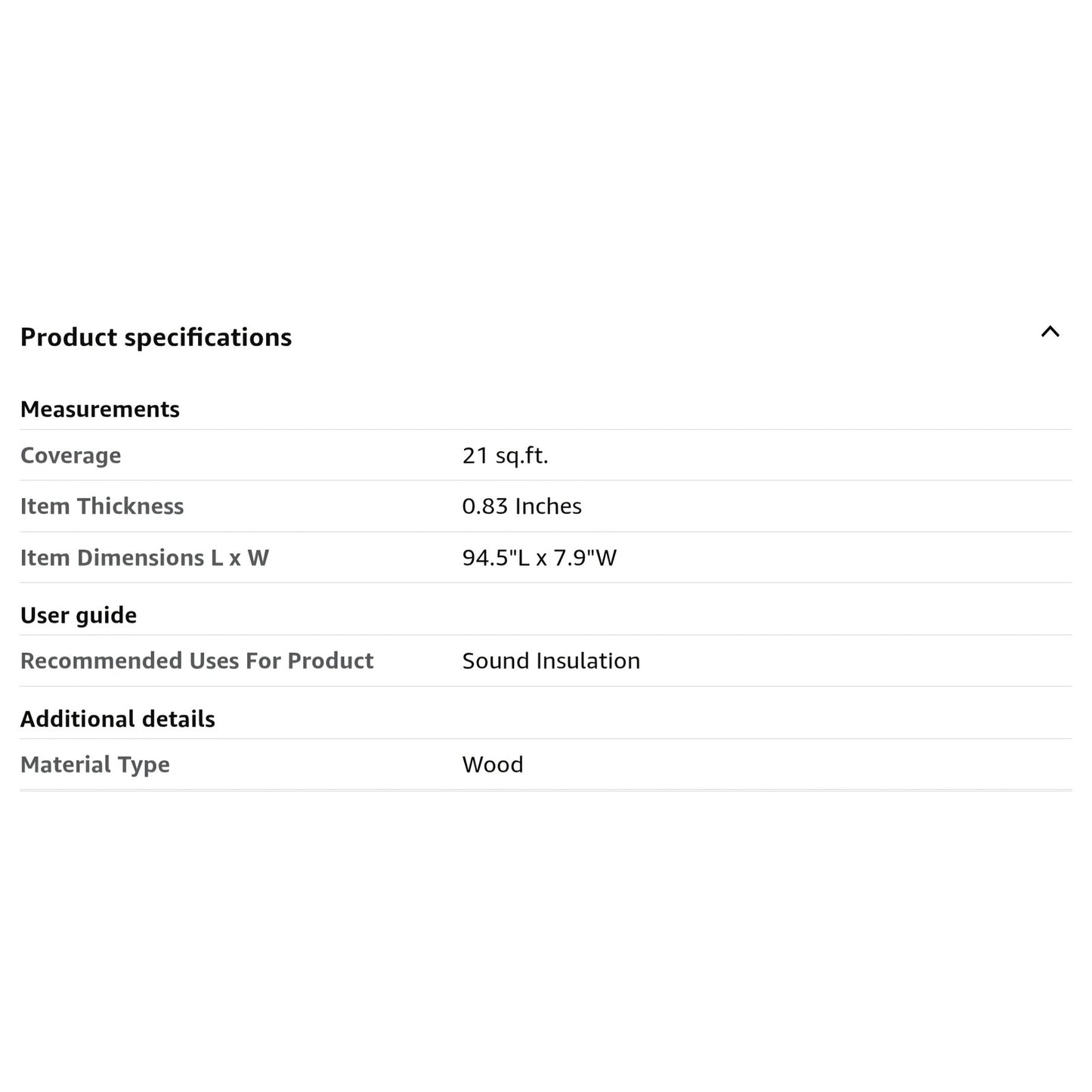Click the Recommended Uses For Product label
This screenshot has width=1092, height=1092.
[x=196, y=661]
